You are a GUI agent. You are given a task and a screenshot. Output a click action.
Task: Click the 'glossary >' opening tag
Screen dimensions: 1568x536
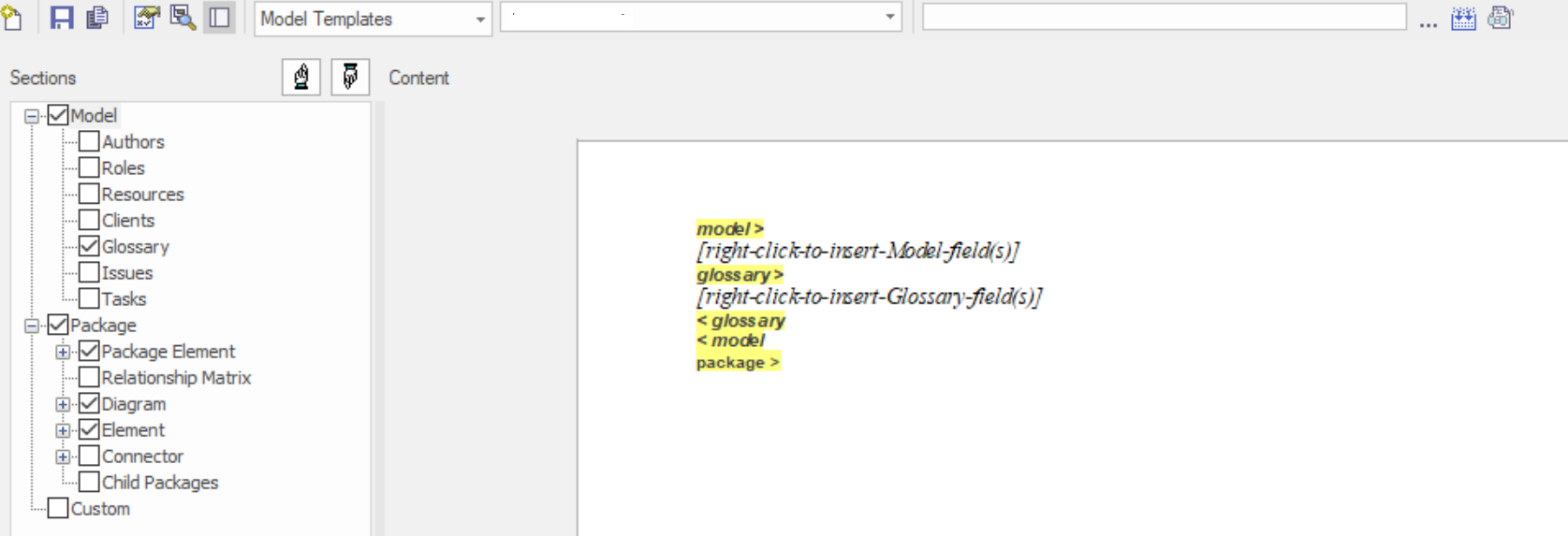click(x=740, y=274)
